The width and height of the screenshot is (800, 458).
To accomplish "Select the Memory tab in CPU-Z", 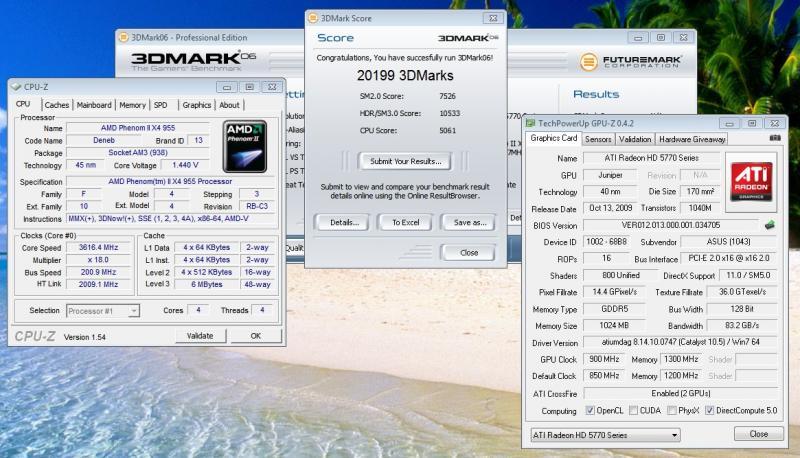I will 133,105.
